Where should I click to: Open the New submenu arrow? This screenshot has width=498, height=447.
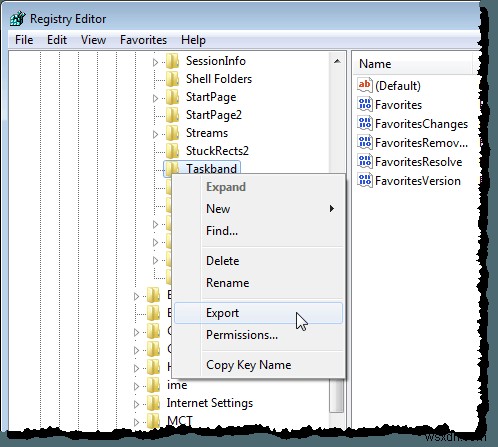(x=331, y=209)
